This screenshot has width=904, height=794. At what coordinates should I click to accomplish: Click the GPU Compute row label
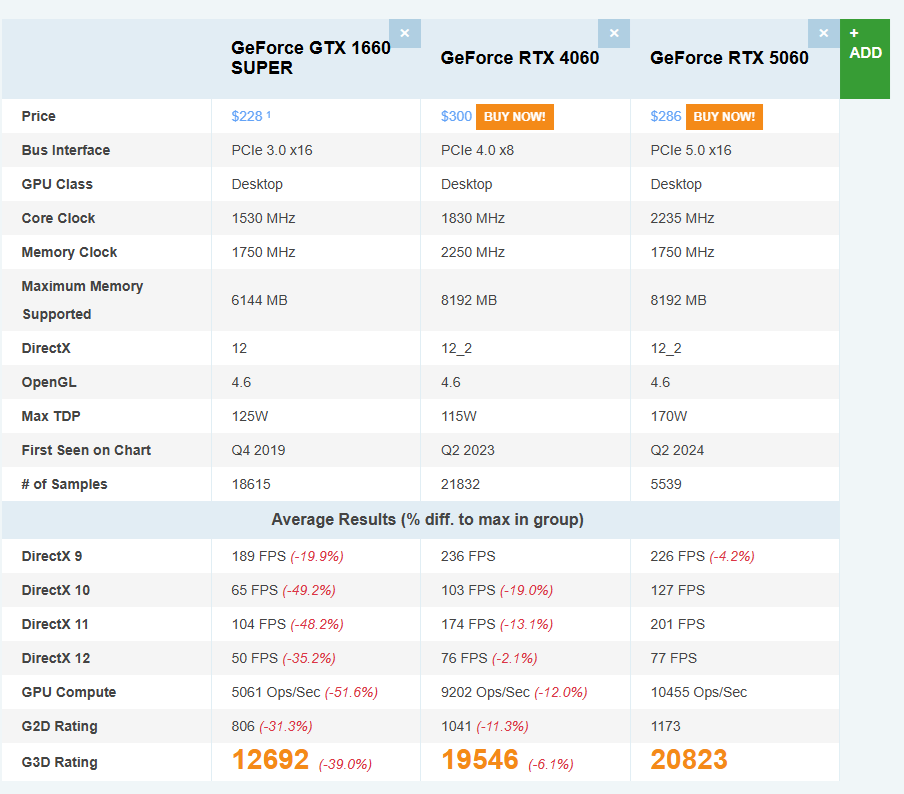pos(69,692)
